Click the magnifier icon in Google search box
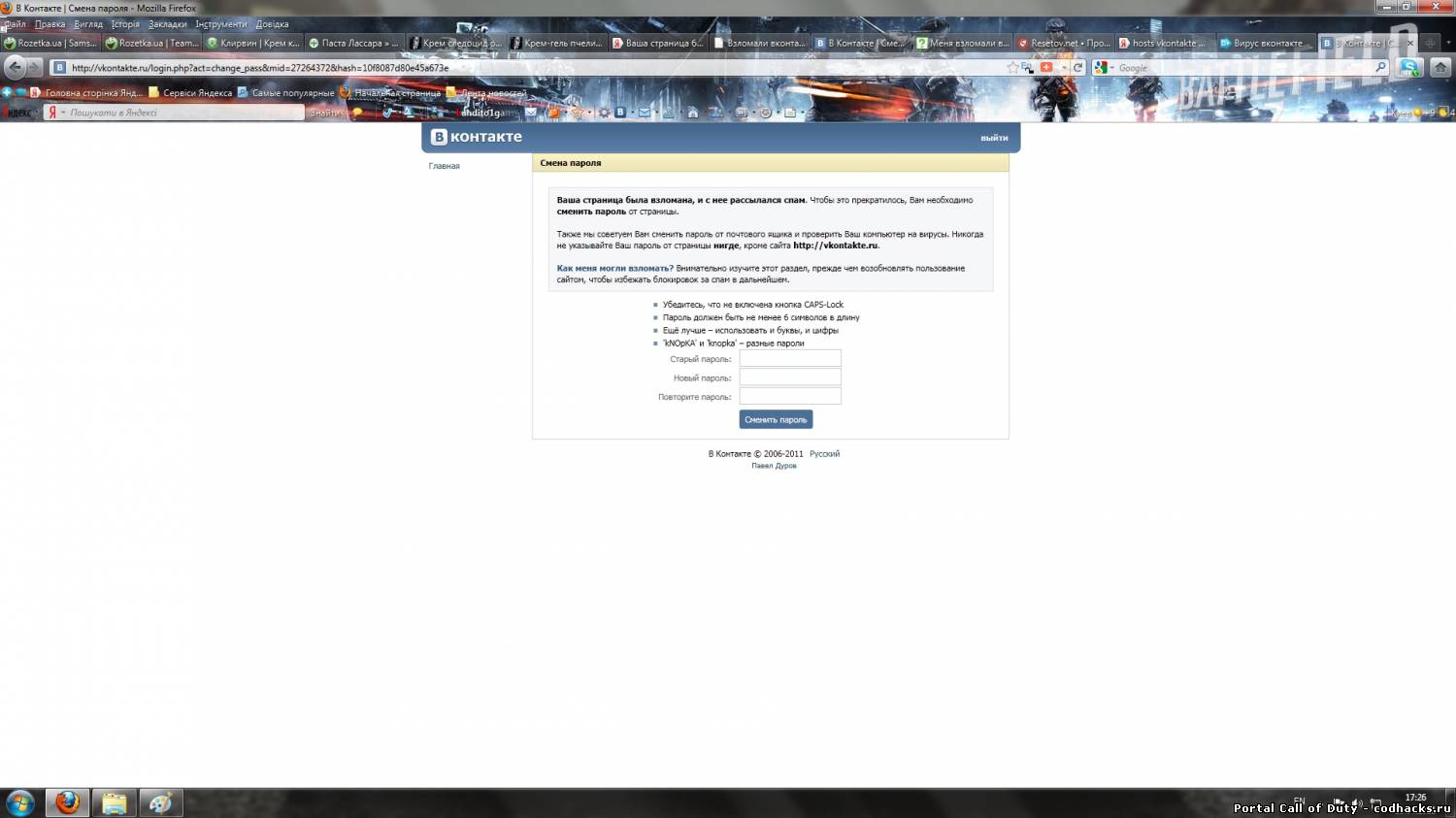The width and height of the screenshot is (1456, 818). [x=1380, y=68]
